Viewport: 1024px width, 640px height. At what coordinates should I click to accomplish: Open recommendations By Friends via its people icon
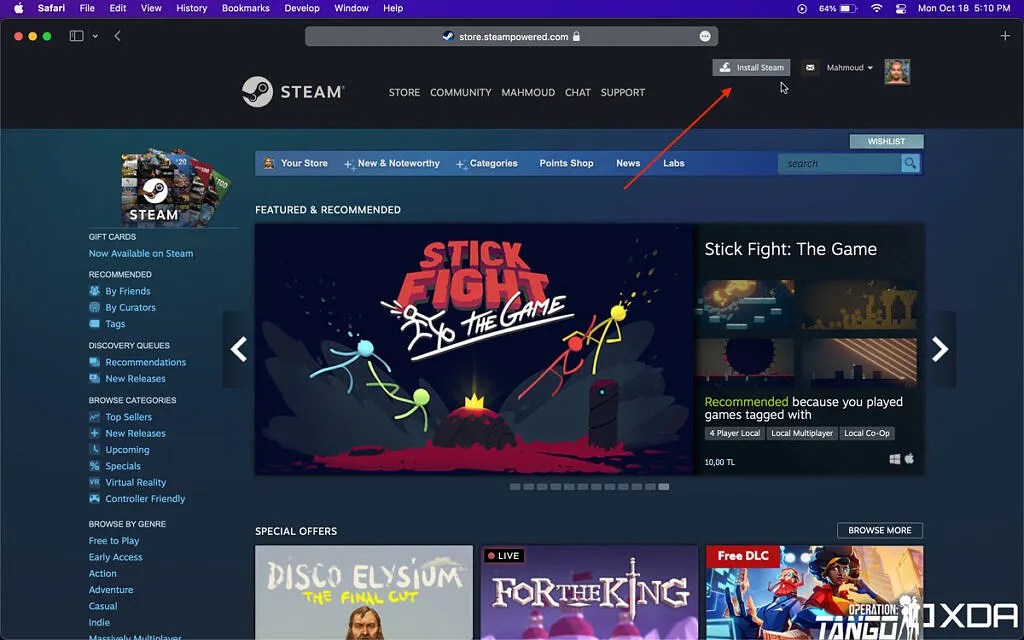[x=95, y=290]
